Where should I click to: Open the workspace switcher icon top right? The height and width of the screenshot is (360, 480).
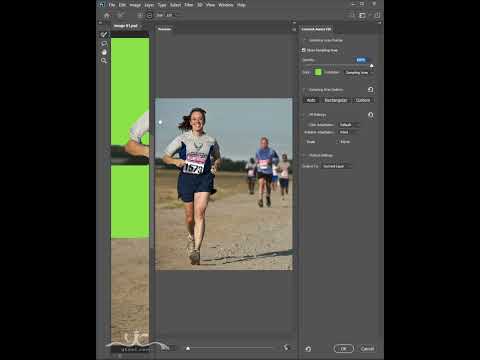pos(363,15)
